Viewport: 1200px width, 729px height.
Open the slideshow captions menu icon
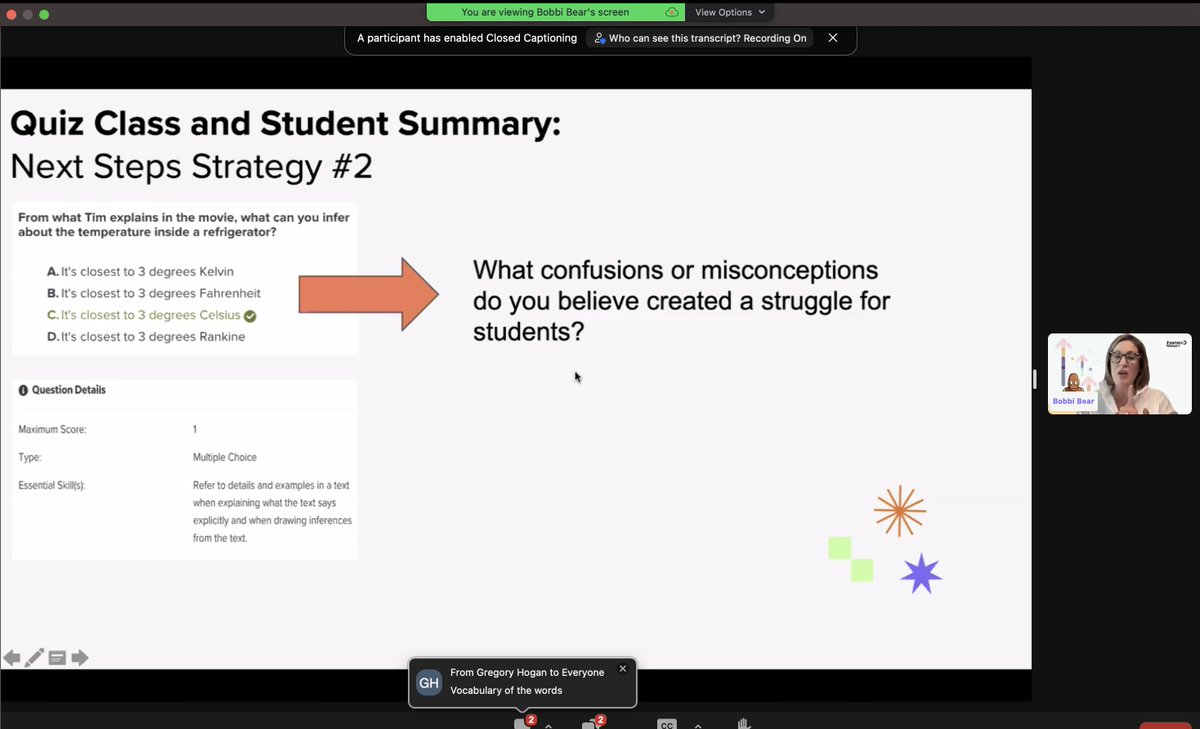[x=58, y=658]
